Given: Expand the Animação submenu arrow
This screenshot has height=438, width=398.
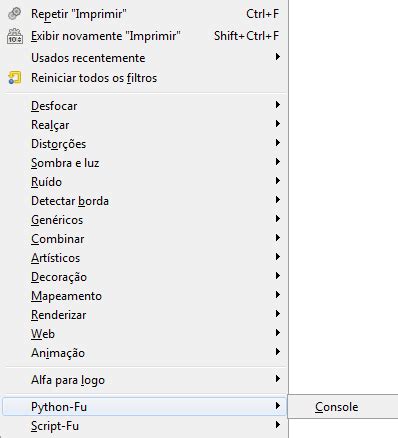Looking at the screenshot, I should (277, 352).
